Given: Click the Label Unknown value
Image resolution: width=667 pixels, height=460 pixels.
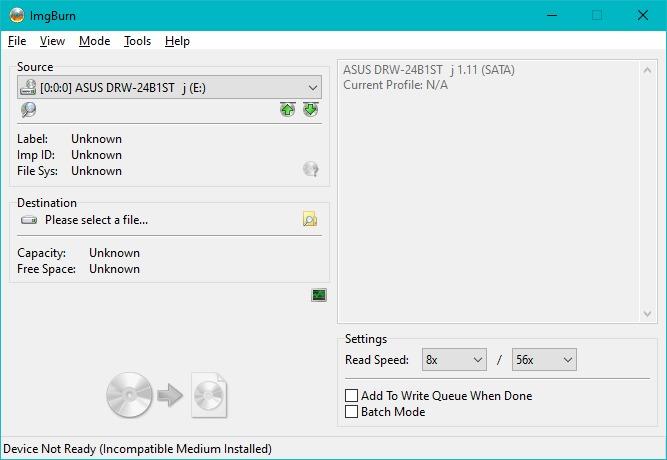Looking at the screenshot, I should click(x=97, y=139).
